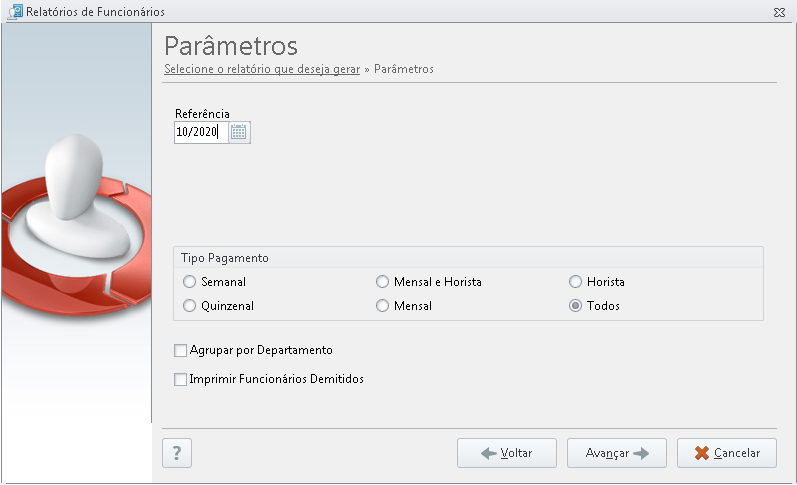Image resolution: width=797 pixels, height=485 pixels.
Task: Select the Semanal payment type
Action: point(189,282)
